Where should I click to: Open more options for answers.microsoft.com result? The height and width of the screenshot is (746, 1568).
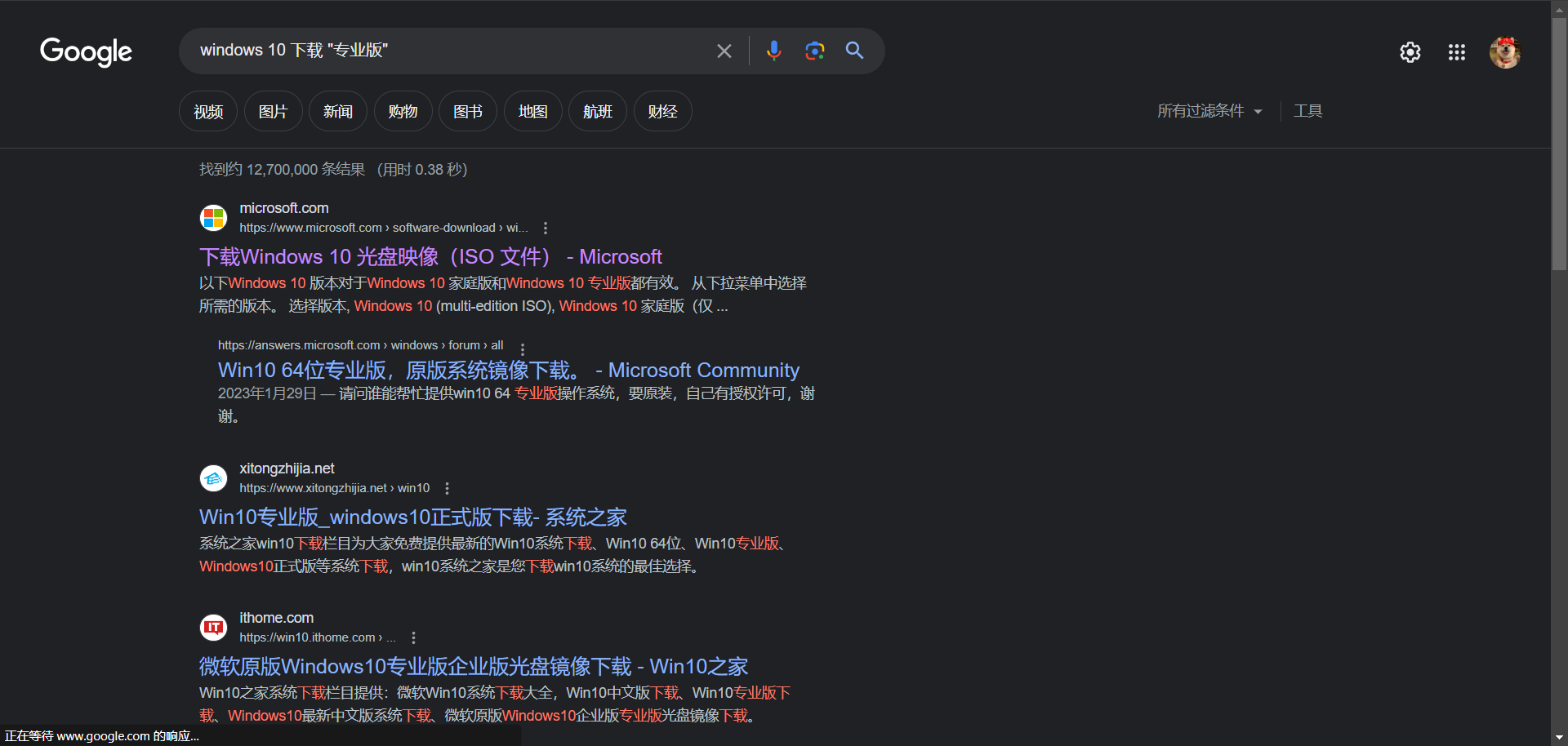pos(523,349)
